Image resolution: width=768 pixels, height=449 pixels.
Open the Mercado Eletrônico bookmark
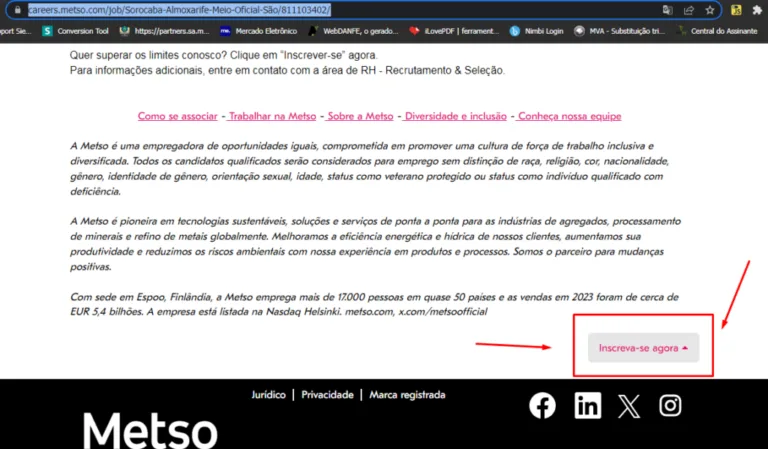259,31
